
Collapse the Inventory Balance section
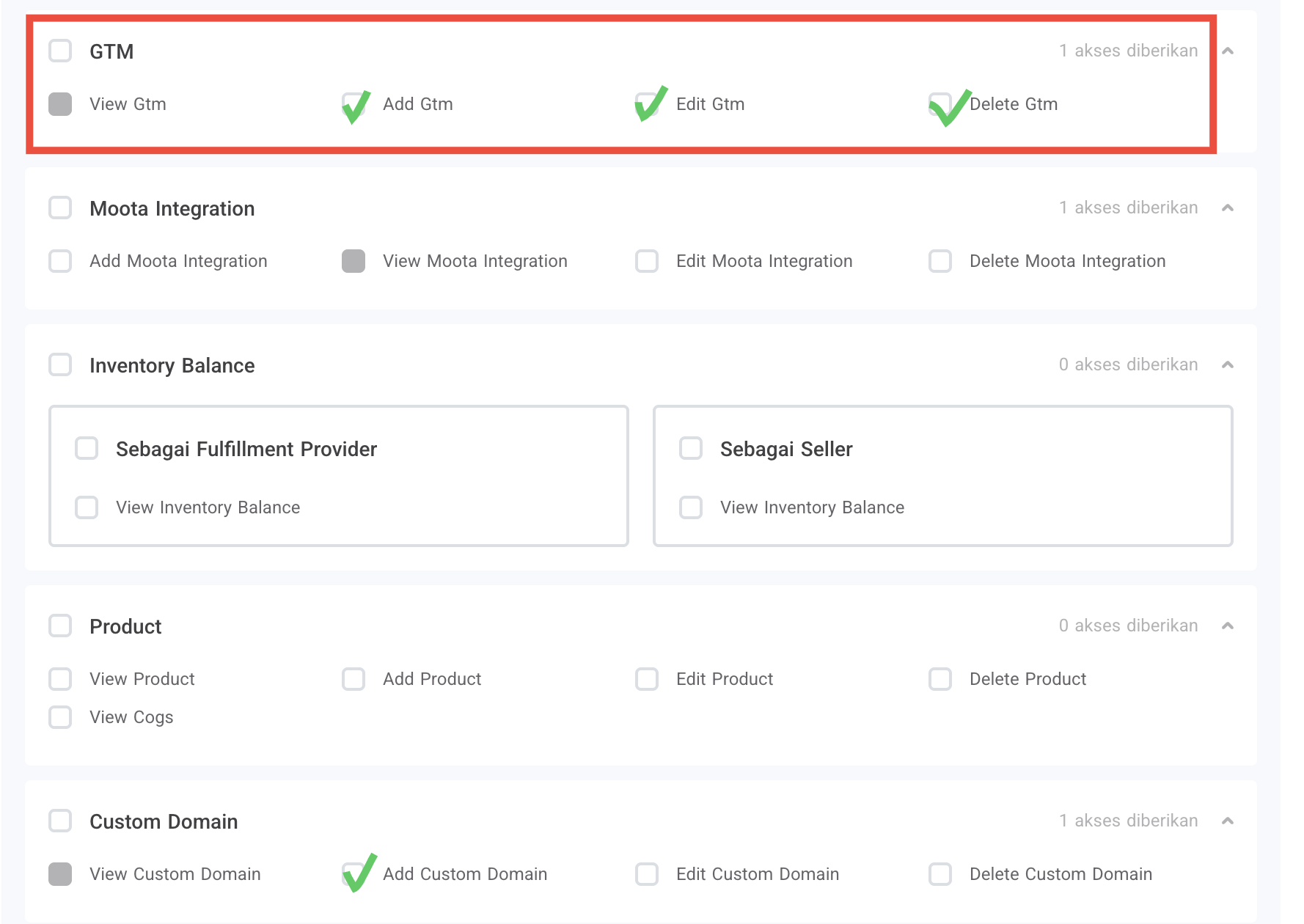tap(1228, 365)
